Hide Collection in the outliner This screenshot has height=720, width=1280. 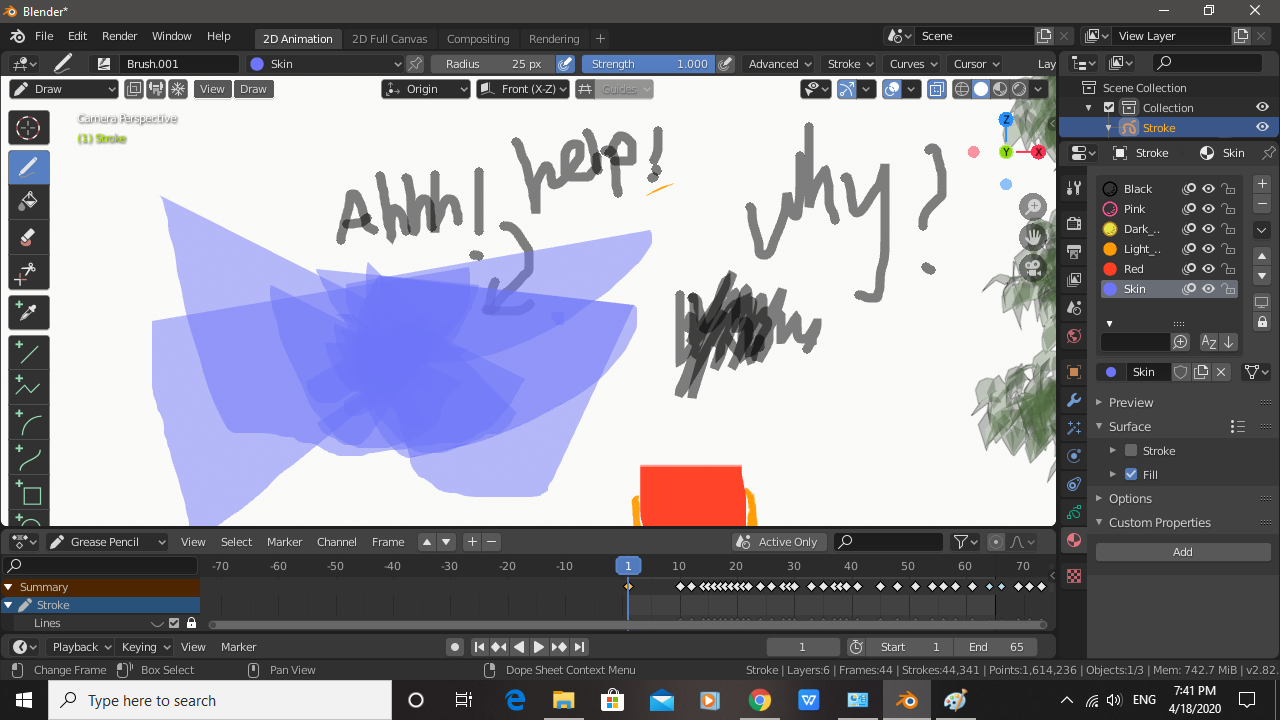(1262, 108)
